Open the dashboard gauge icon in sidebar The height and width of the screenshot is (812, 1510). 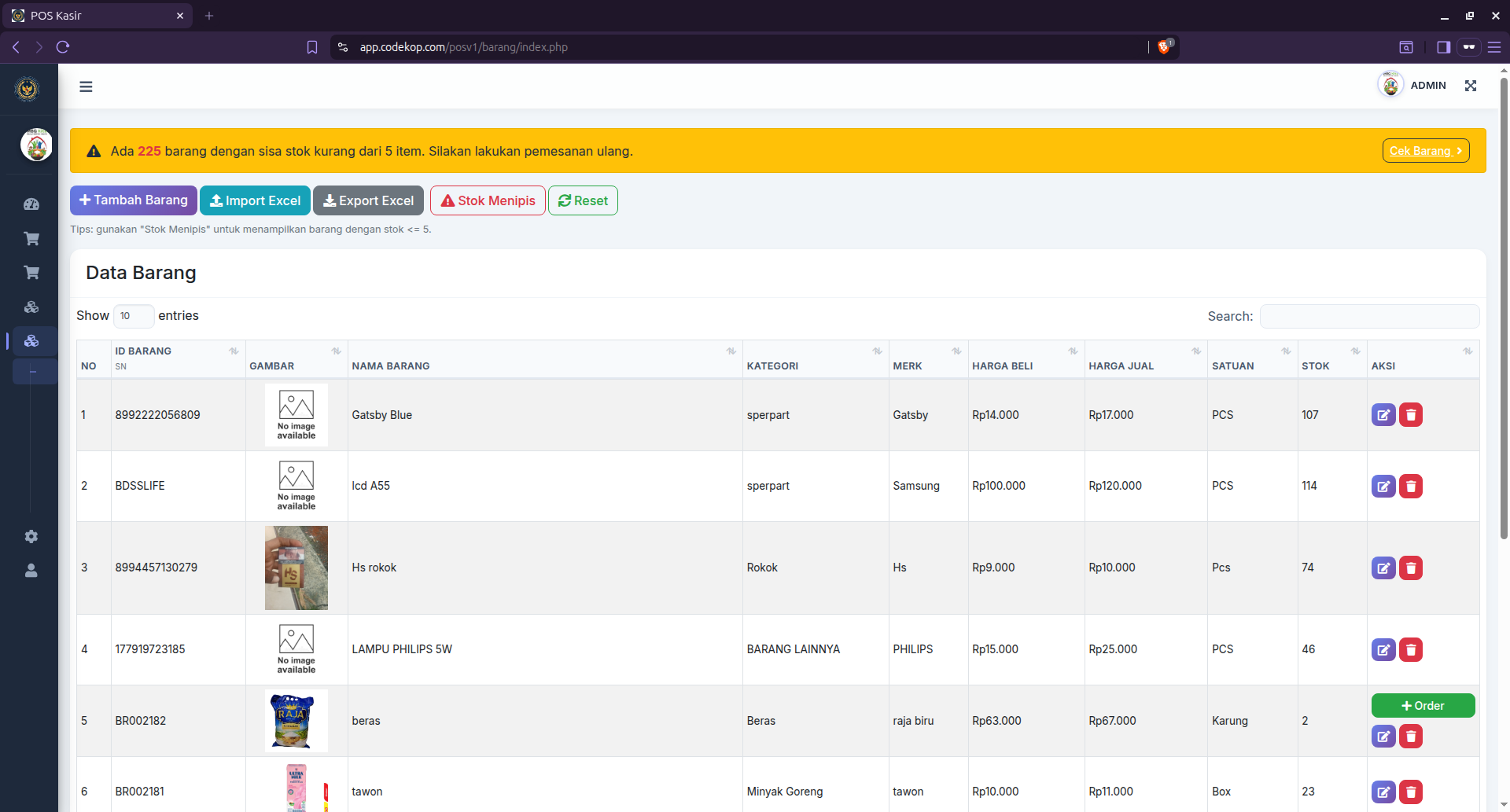[x=31, y=204]
